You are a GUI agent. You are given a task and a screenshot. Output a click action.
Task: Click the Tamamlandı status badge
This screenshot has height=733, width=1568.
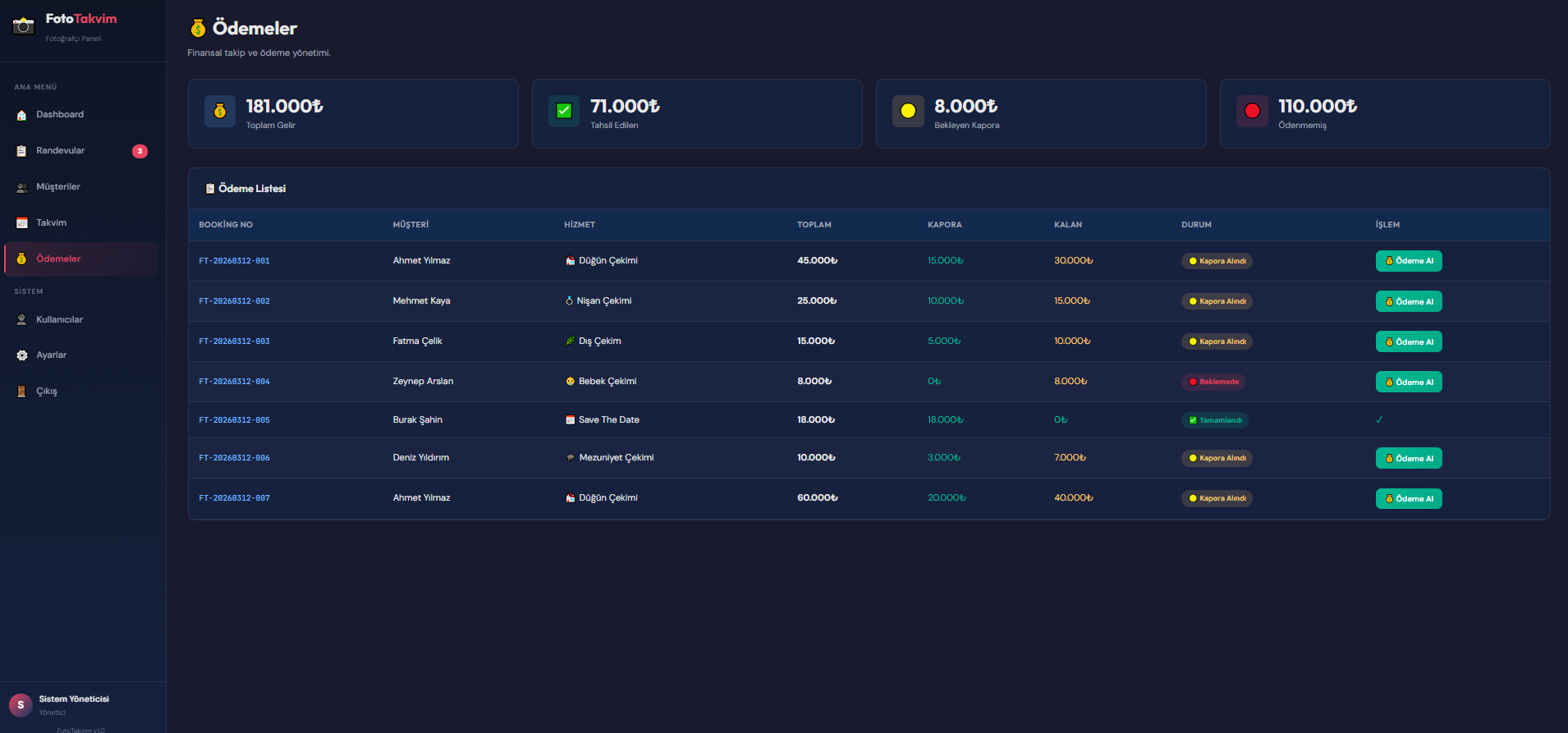coord(1215,420)
